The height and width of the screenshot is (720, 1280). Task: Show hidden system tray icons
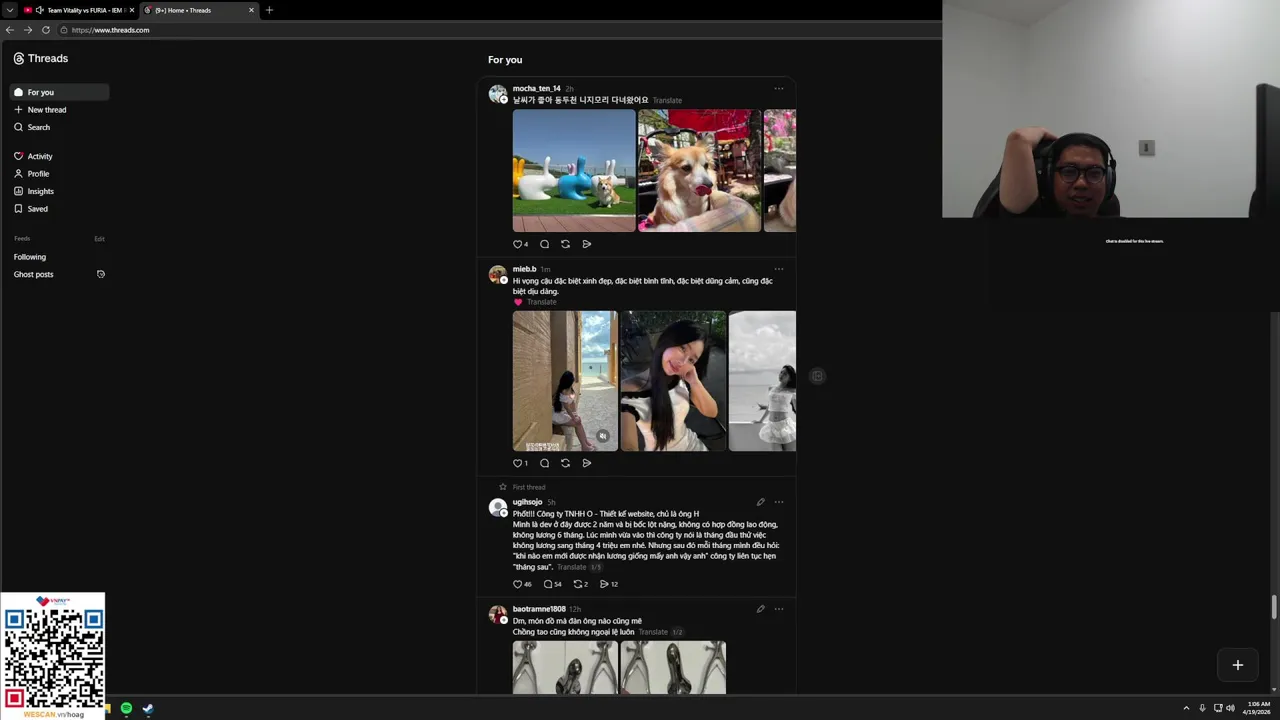coord(1186,709)
